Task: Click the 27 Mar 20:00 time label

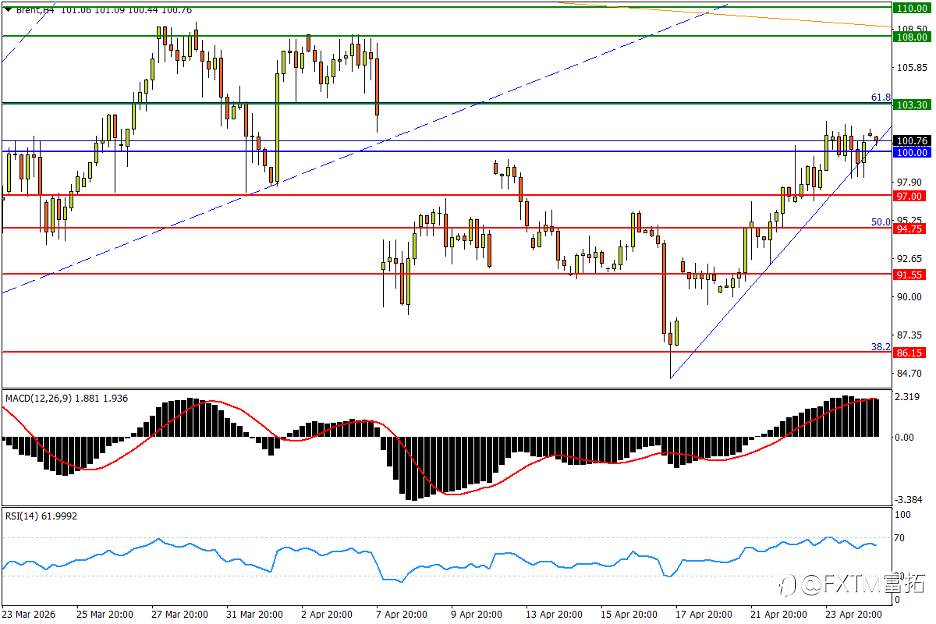Action: point(180,614)
